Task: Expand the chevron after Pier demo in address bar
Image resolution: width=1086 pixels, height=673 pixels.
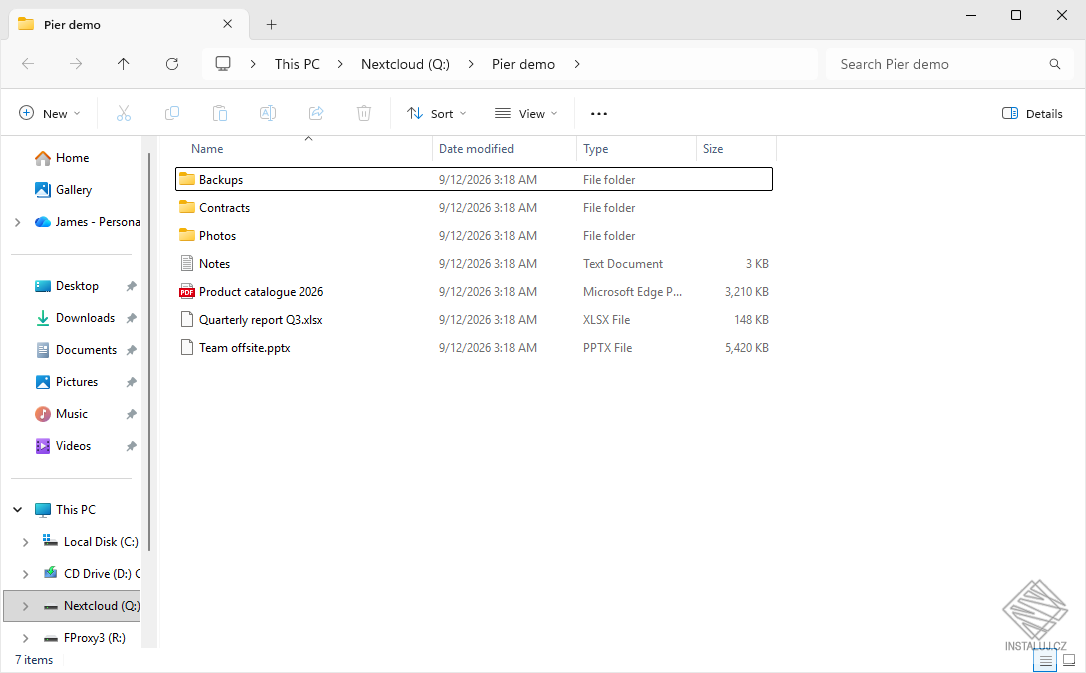Action: tap(577, 64)
